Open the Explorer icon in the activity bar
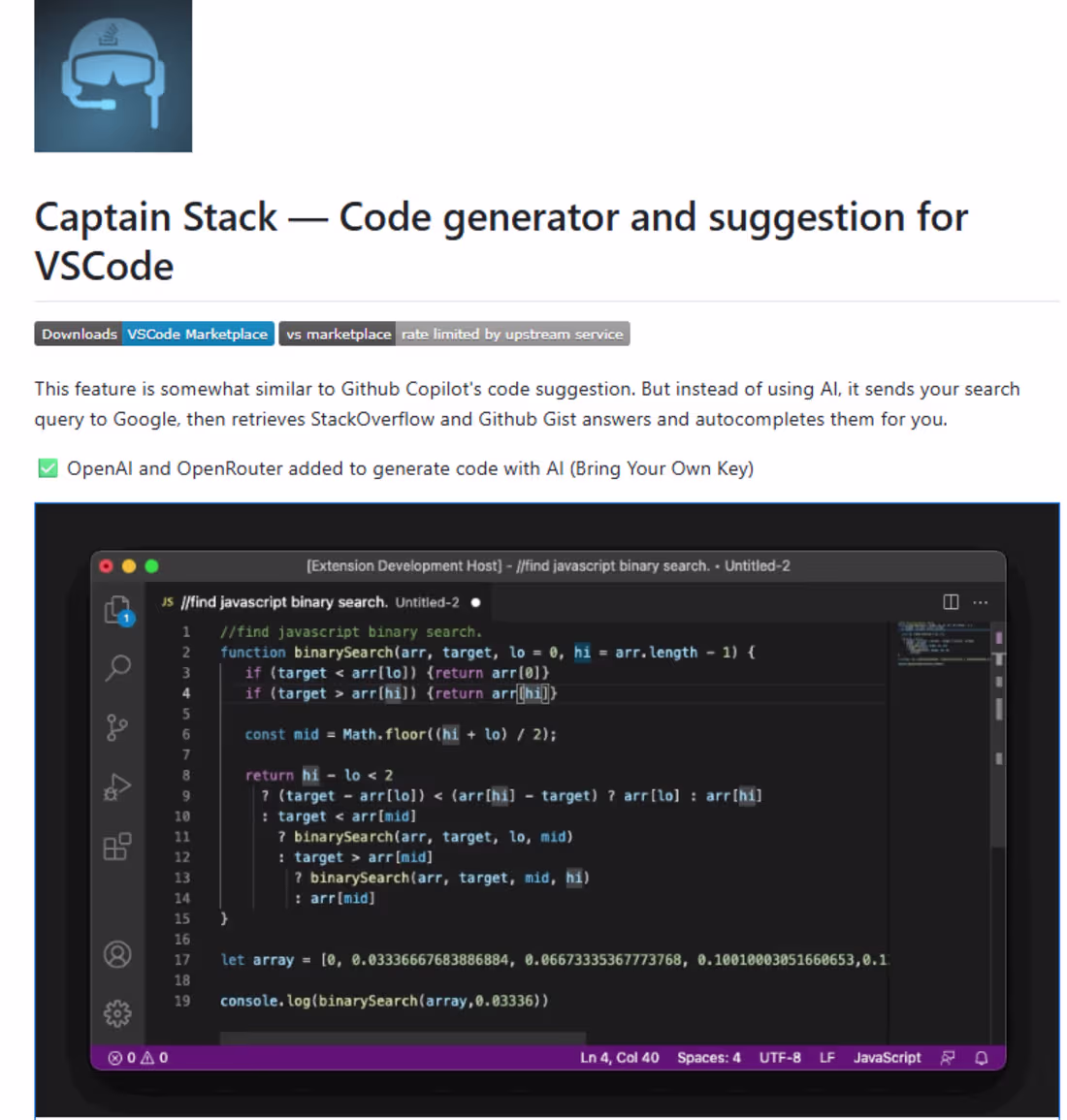The width and height of the screenshot is (1067, 1120). click(118, 609)
